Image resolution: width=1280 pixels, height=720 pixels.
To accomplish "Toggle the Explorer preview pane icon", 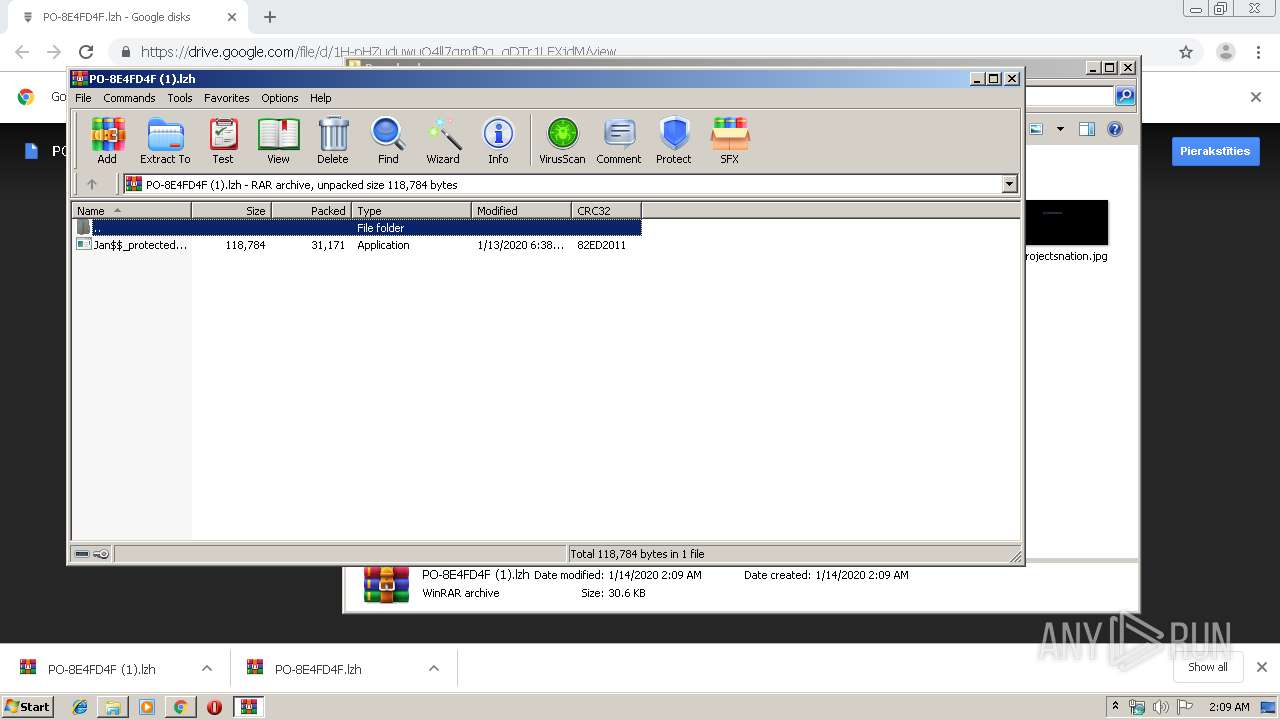I will (x=1087, y=129).
